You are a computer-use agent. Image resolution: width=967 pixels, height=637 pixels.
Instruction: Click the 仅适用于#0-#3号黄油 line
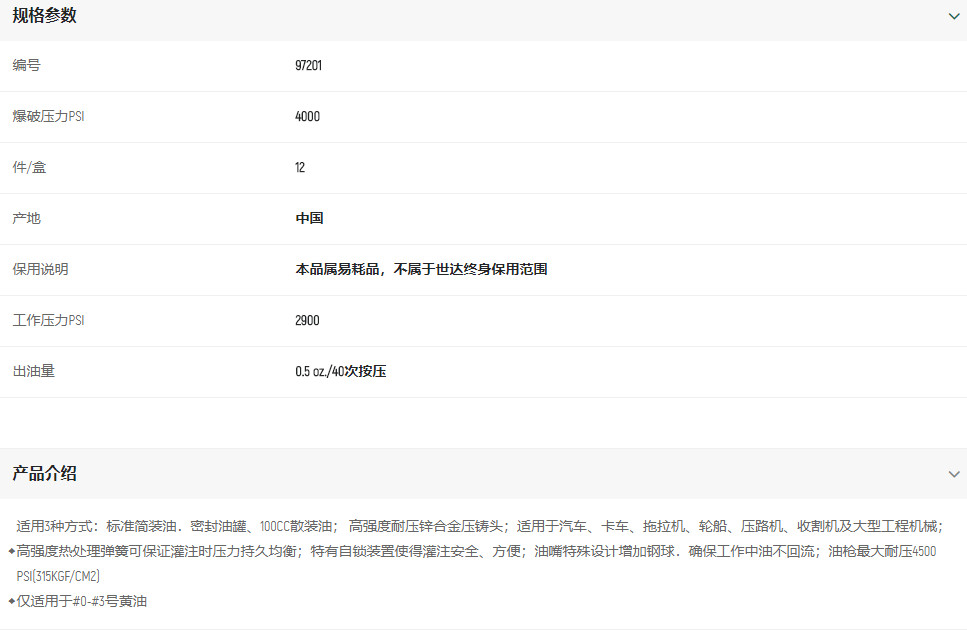click(82, 602)
